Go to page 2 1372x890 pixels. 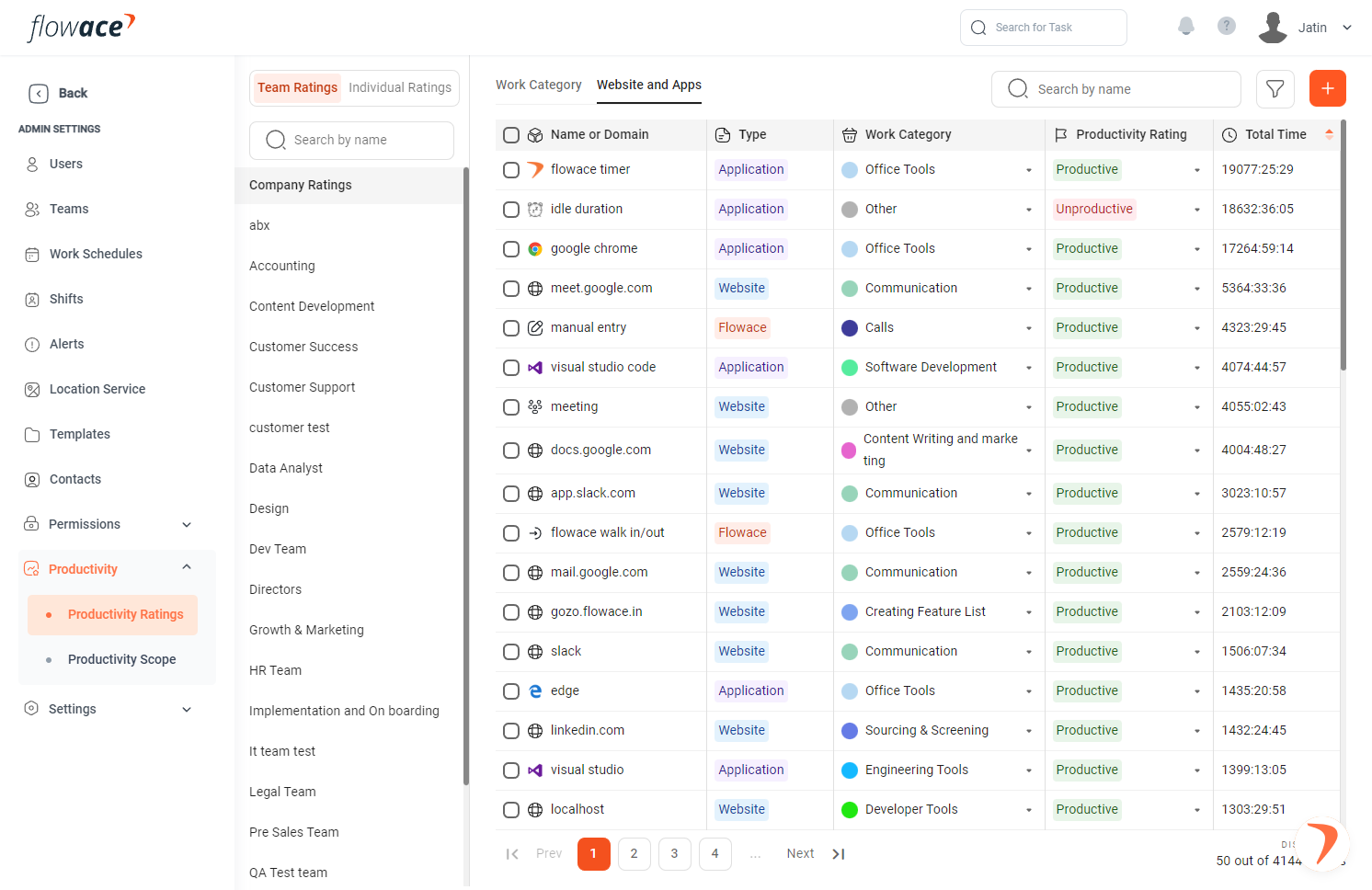(x=635, y=854)
